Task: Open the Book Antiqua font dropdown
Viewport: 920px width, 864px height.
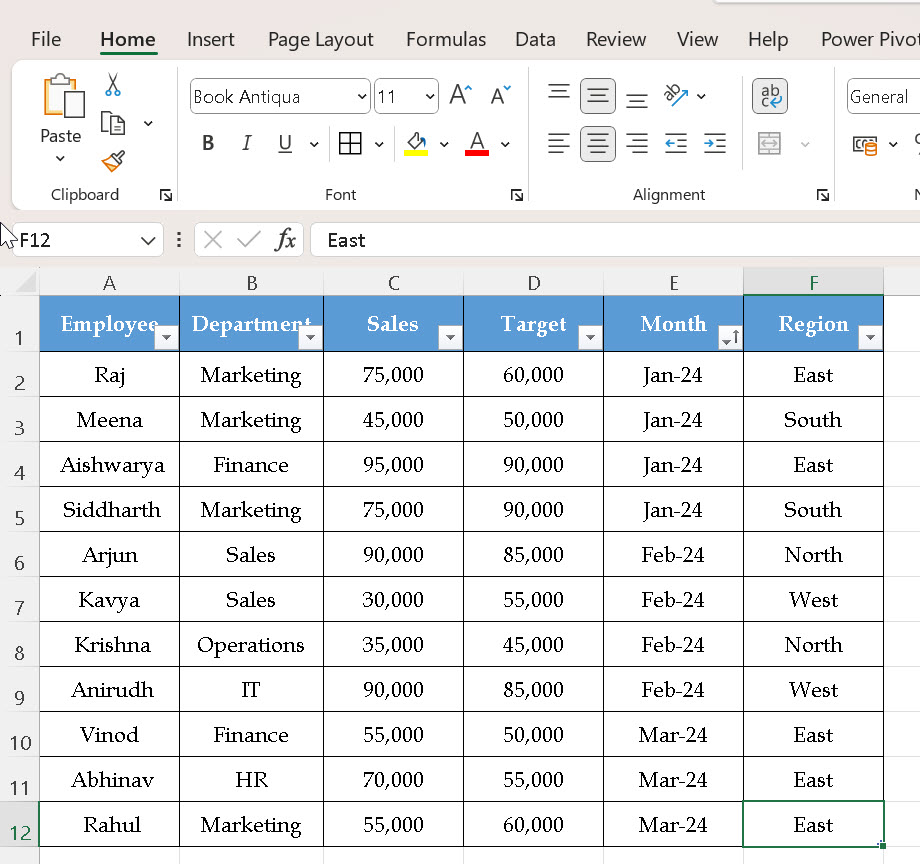Action: 361,96
